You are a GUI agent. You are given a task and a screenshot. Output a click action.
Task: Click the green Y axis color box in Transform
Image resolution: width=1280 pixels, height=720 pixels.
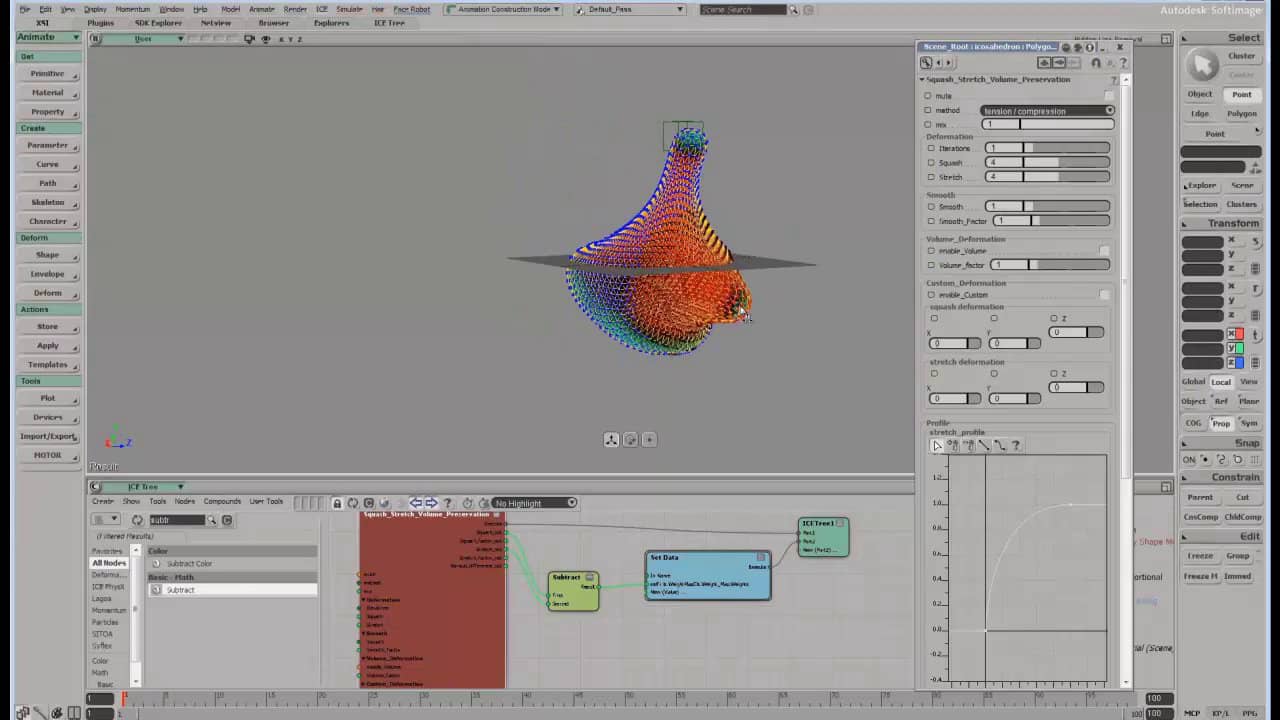(x=1238, y=348)
